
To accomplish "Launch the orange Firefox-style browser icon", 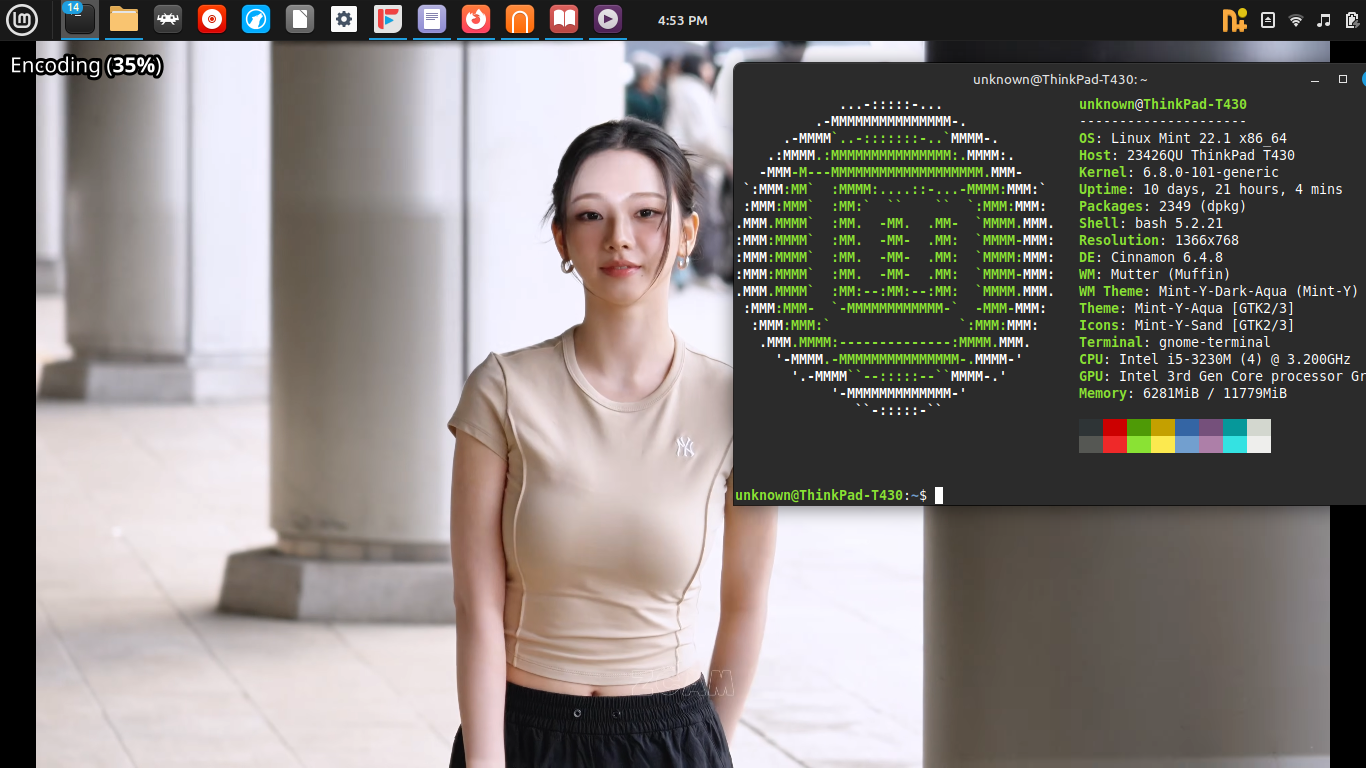I will (x=476, y=19).
